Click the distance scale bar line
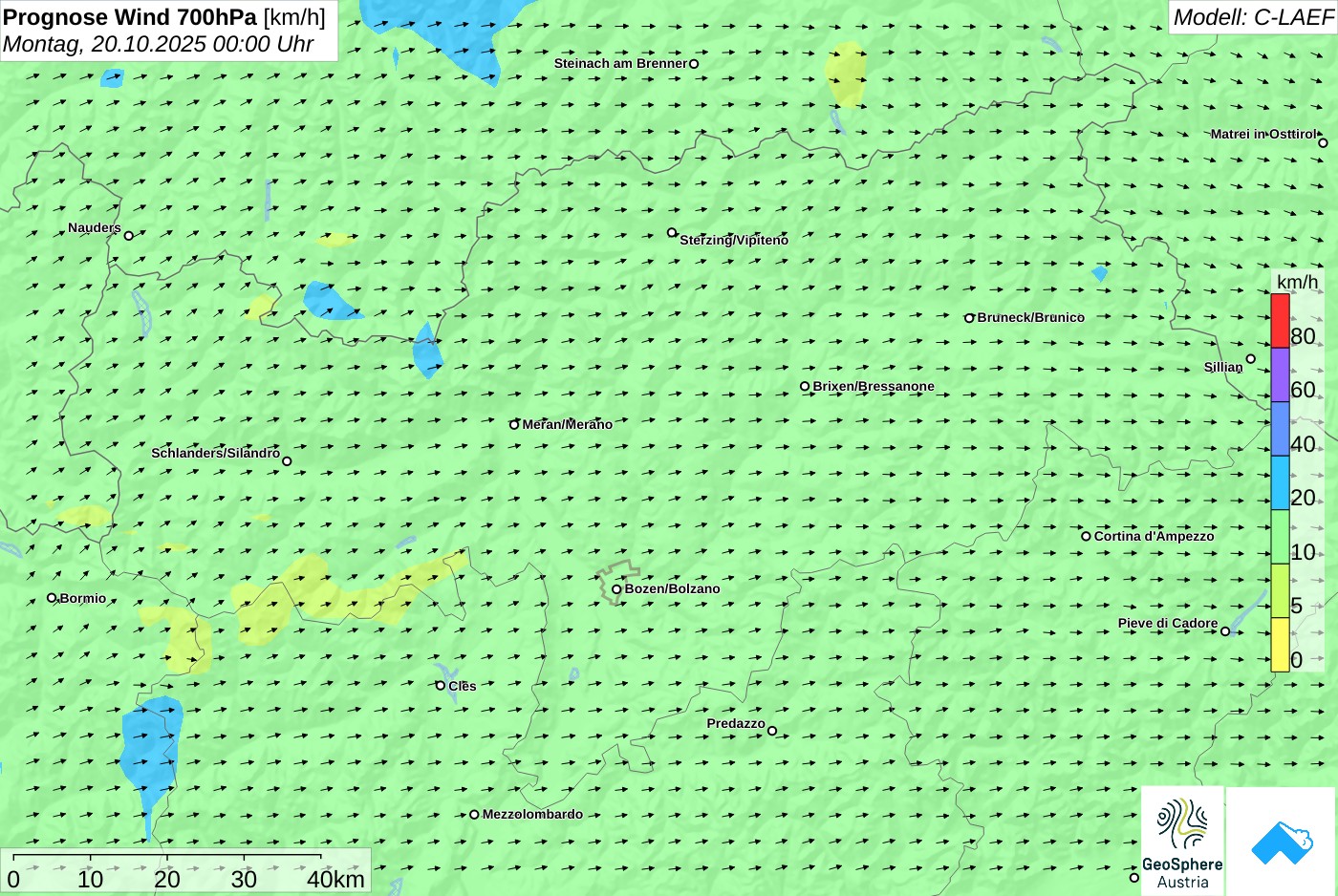 [x=167, y=857]
